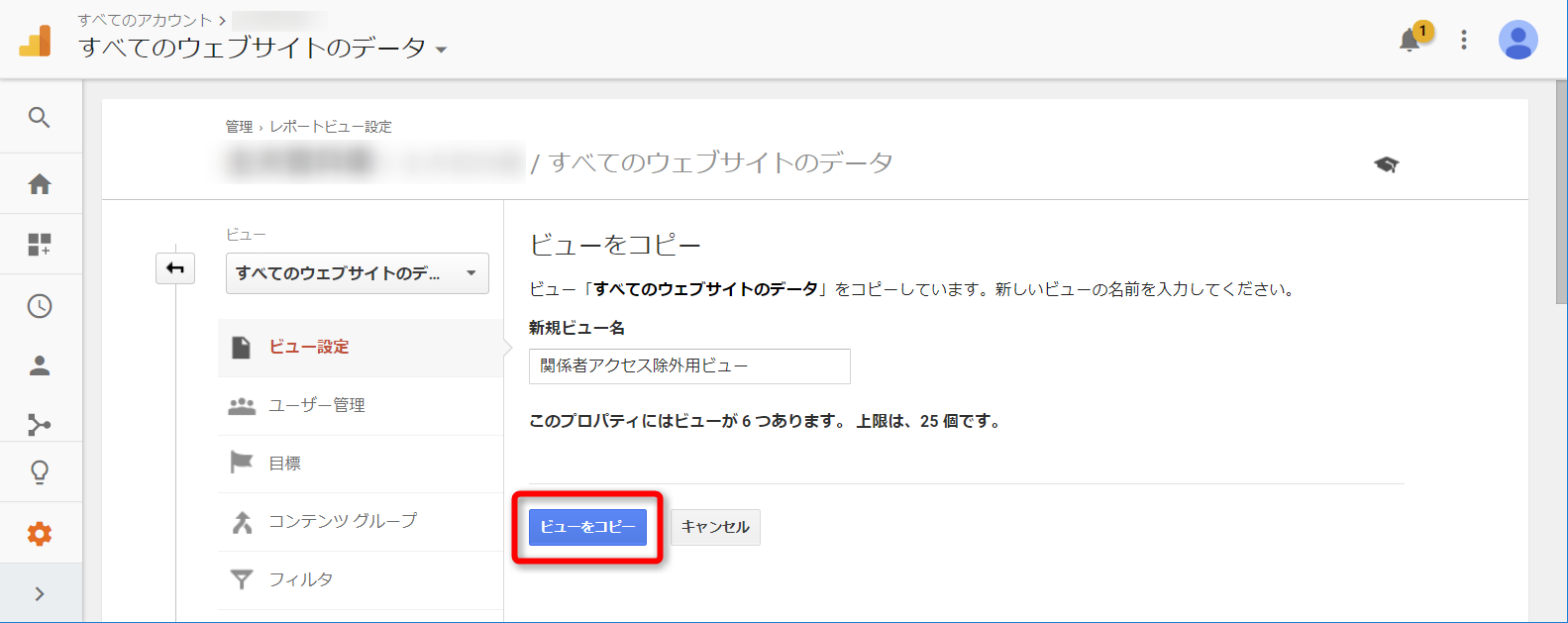Image resolution: width=1568 pixels, height=623 pixels.
Task: Click the search magnifier icon in sidebar
Action: pyautogui.click(x=40, y=118)
